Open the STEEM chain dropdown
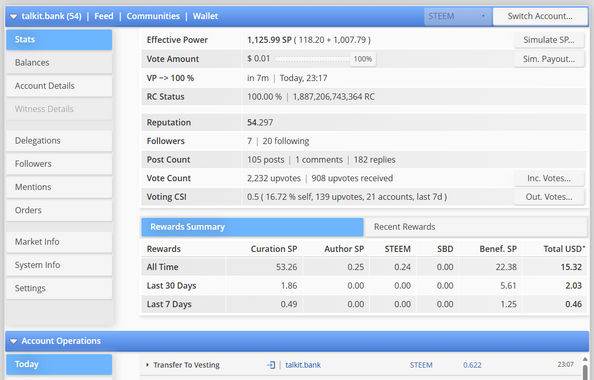 tap(458, 16)
